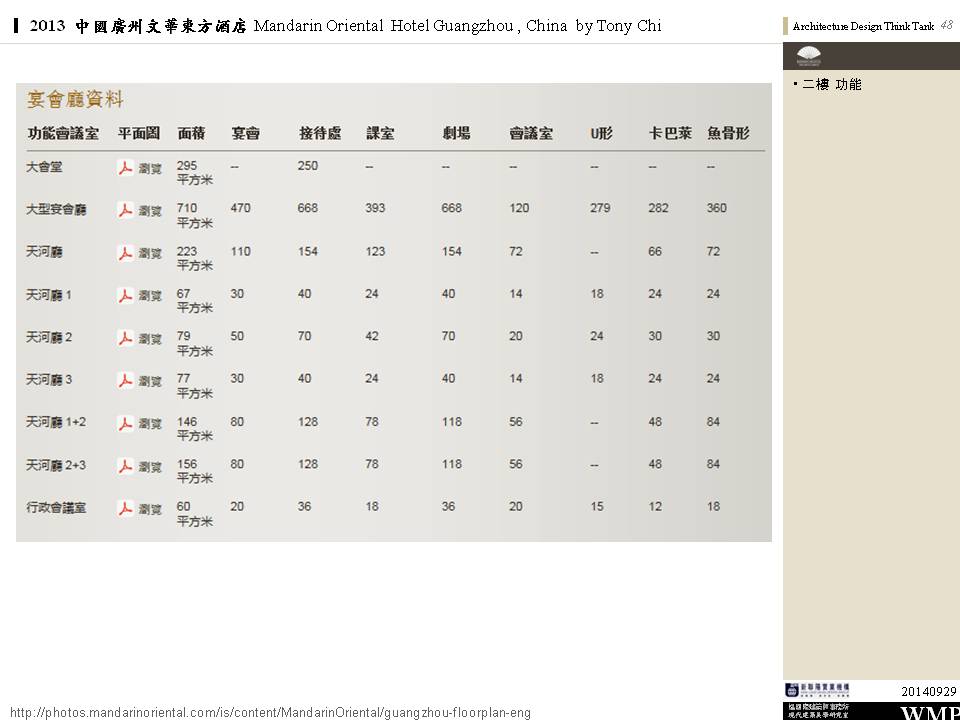Click the PDF icon for 大會堂 row
960x720 pixels.
pyautogui.click(x=125, y=168)
